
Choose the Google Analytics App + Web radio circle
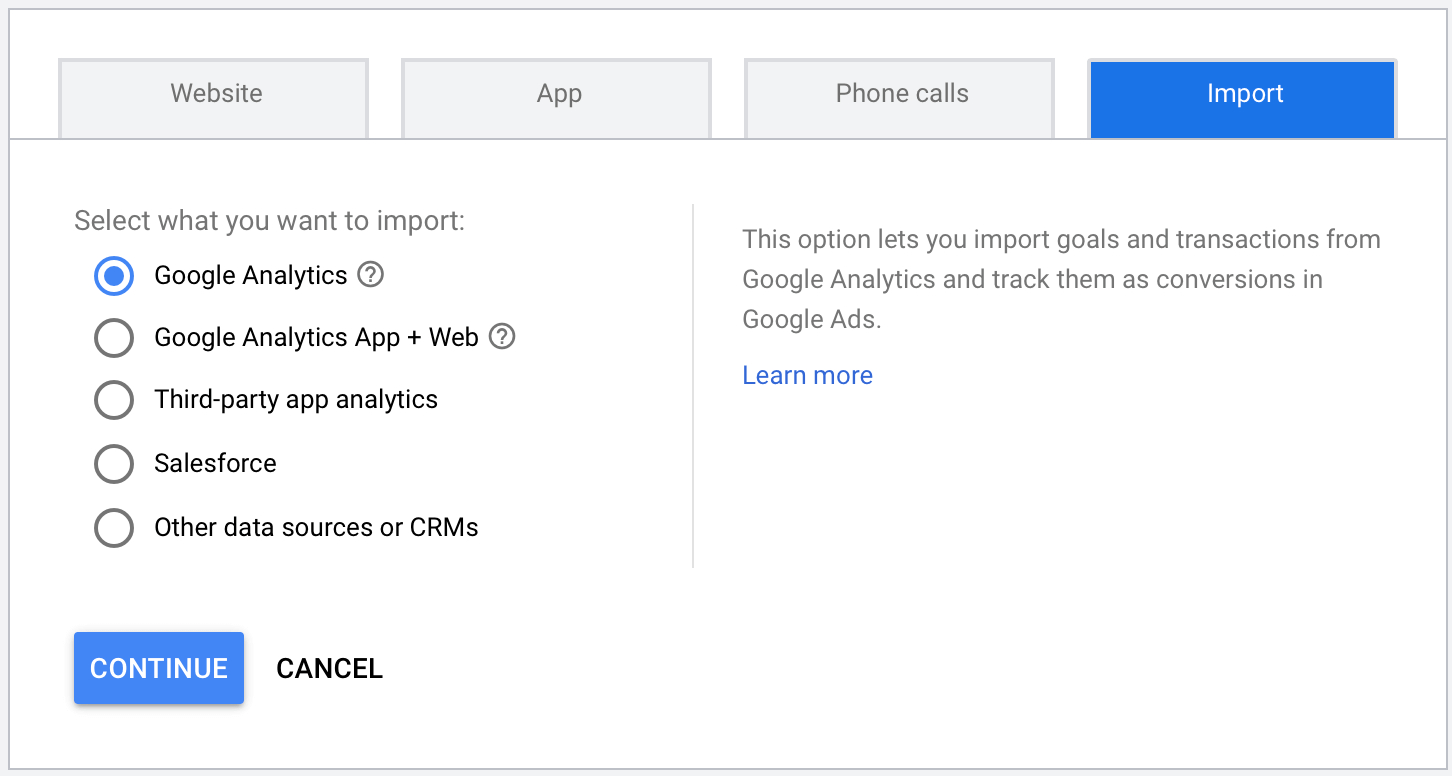click(x=114, y=338)
